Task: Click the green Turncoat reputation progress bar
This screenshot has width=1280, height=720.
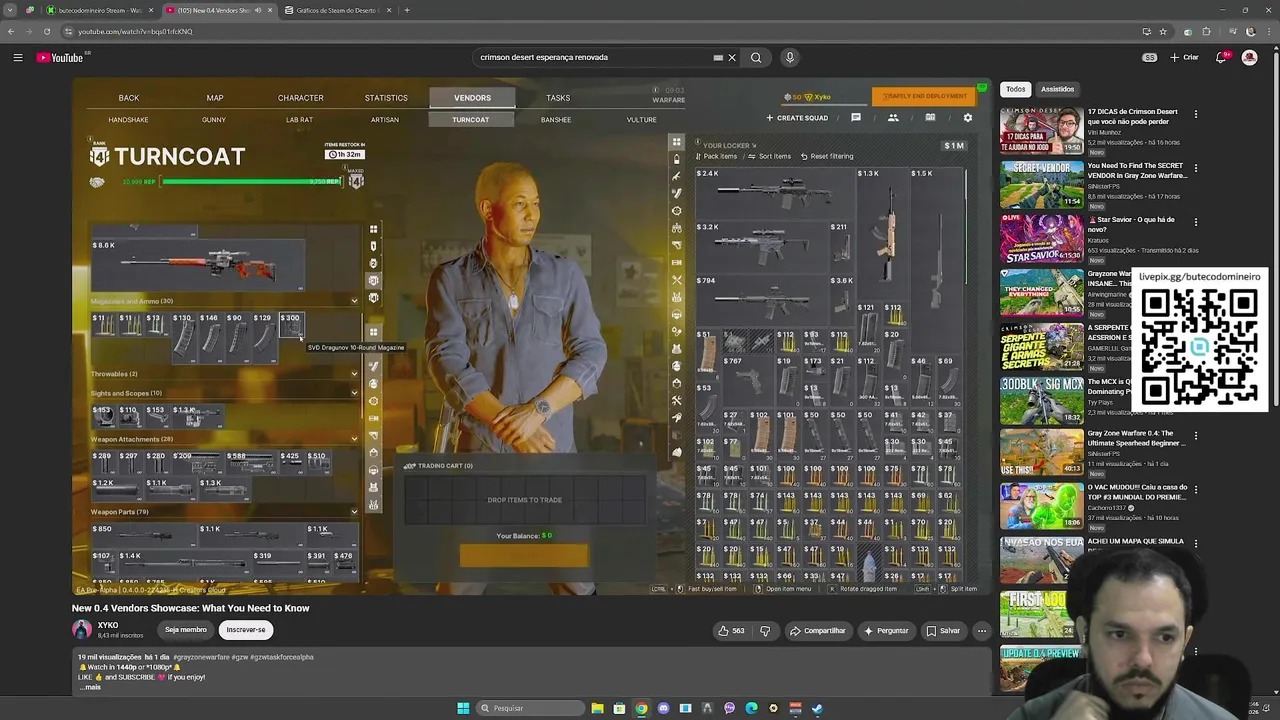Action: [x=252, y=182]
